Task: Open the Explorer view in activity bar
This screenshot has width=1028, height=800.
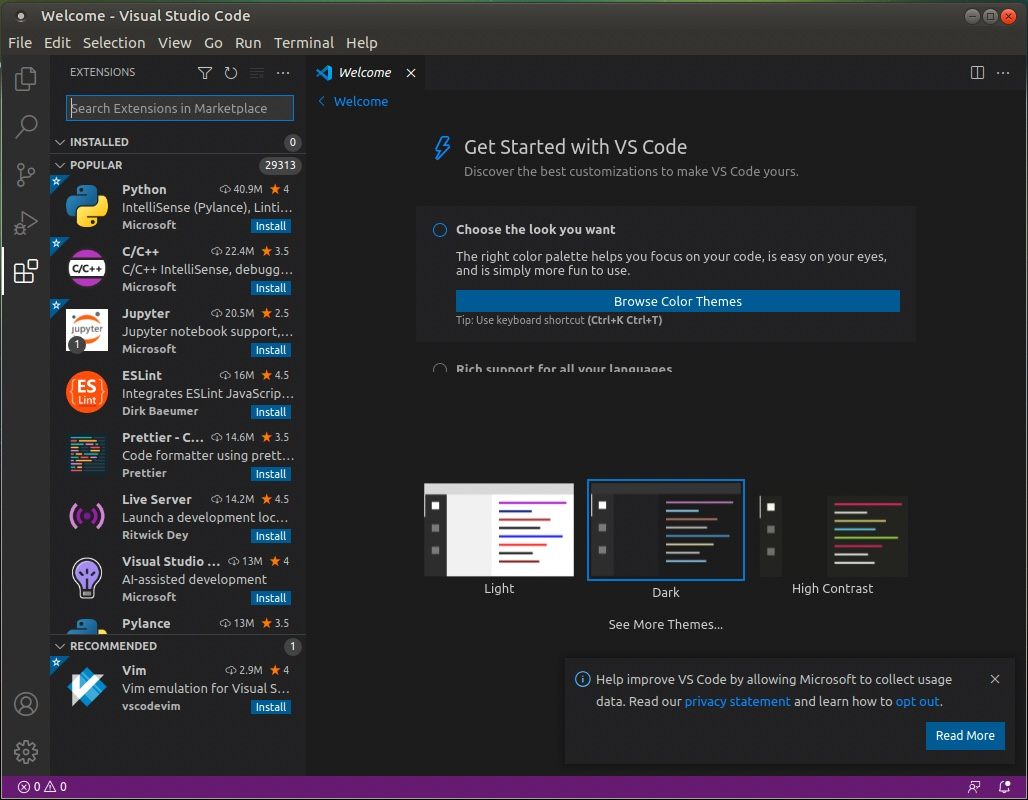Action: pyautogui.click(x=26, y=79)
